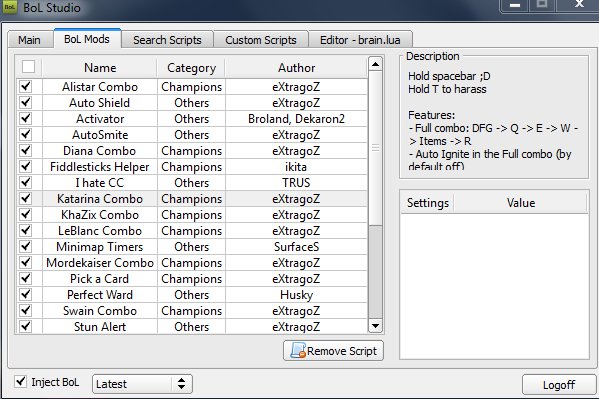Click the BoL Studio app icon in title bar
The width and height of the screenshot is (599, 399).
(x=10, y=6)
